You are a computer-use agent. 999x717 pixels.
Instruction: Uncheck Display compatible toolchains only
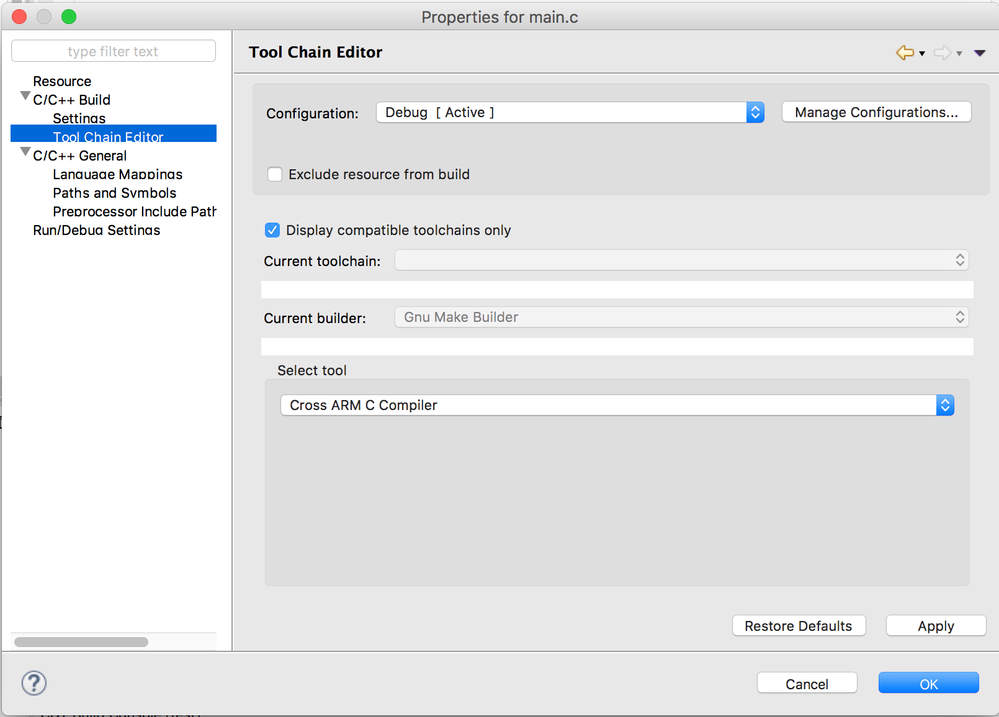coord(272,230)
